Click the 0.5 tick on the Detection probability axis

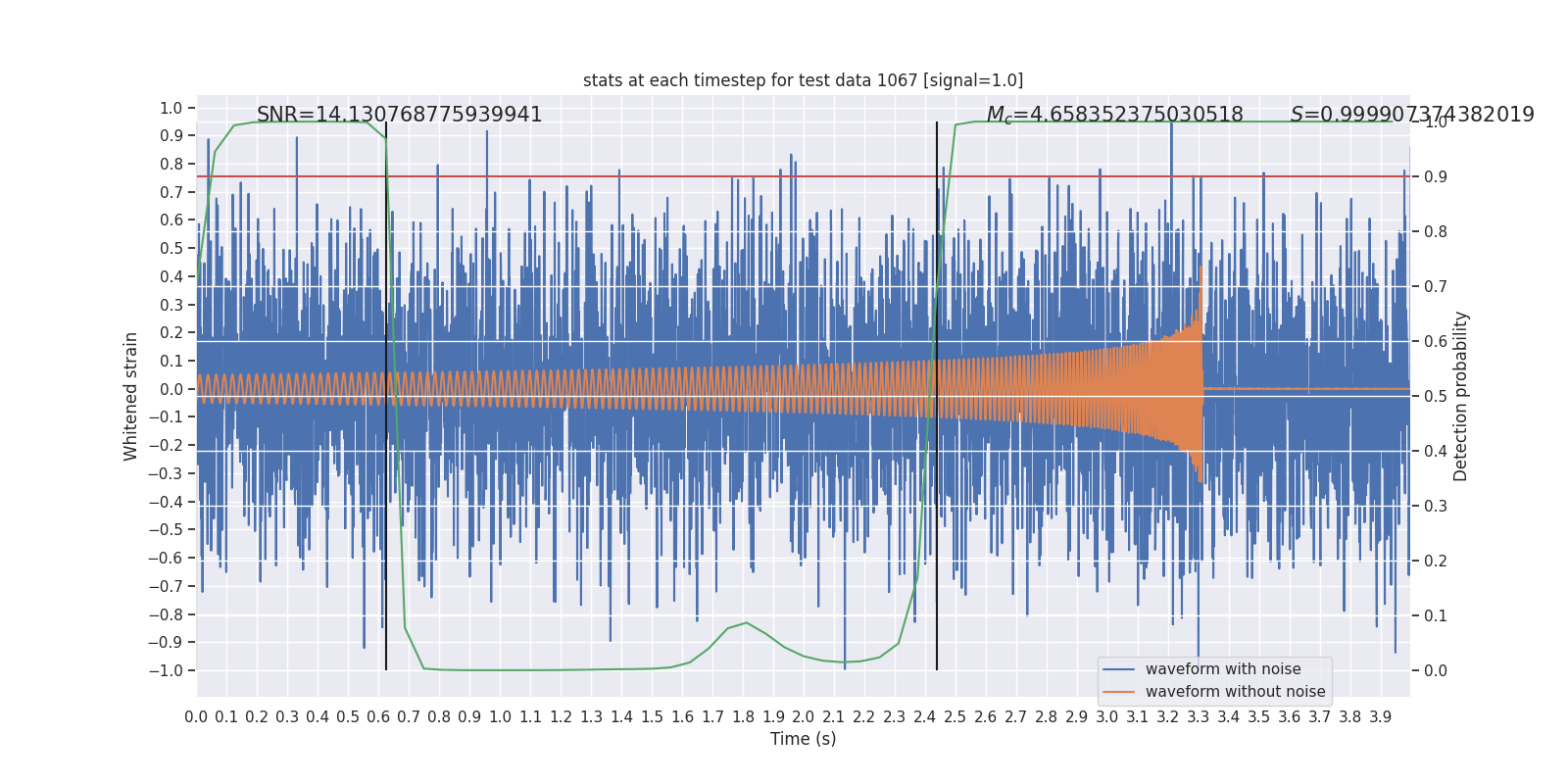click(1436, 396)
